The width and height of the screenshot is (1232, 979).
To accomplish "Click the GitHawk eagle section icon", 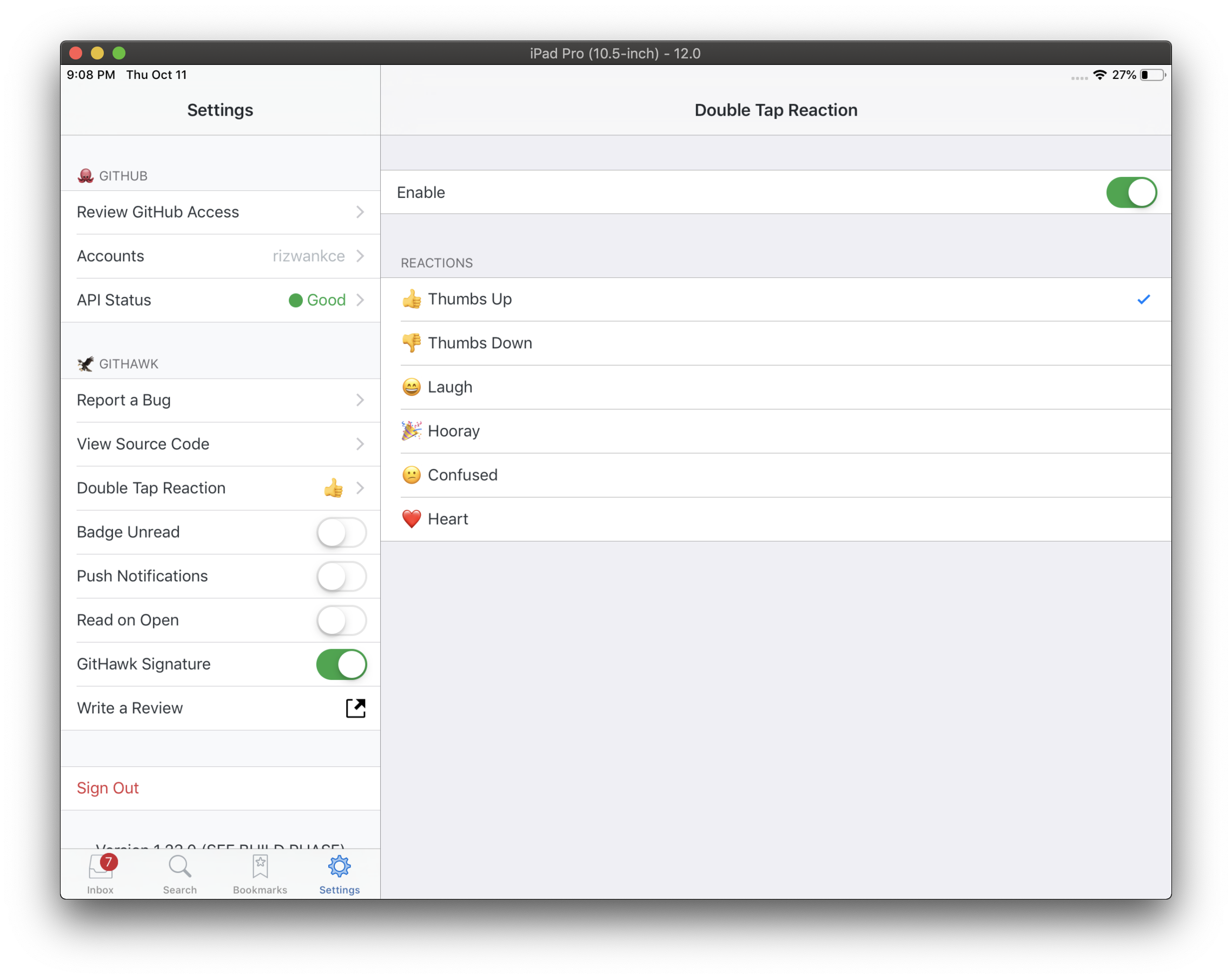I will click(85, 364).
